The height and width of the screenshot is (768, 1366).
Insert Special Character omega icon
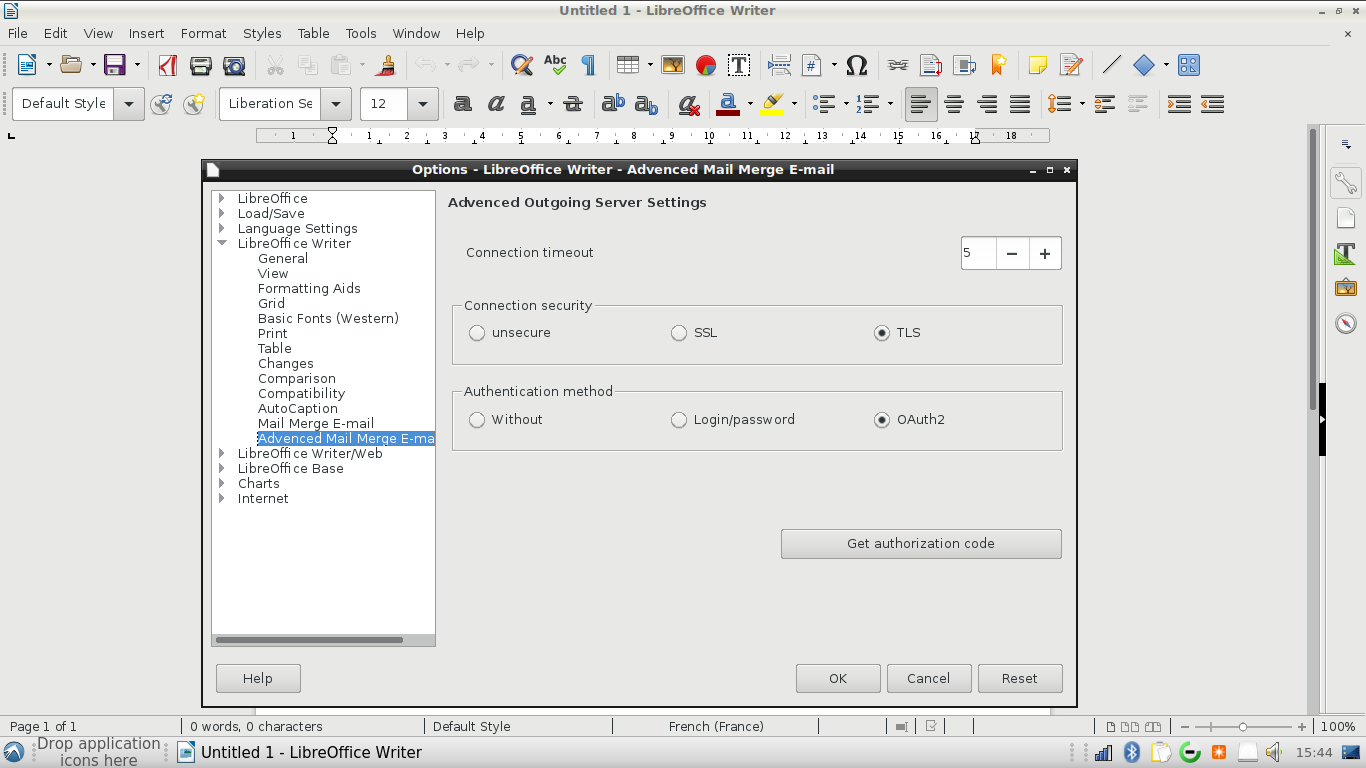coord(856,65)
